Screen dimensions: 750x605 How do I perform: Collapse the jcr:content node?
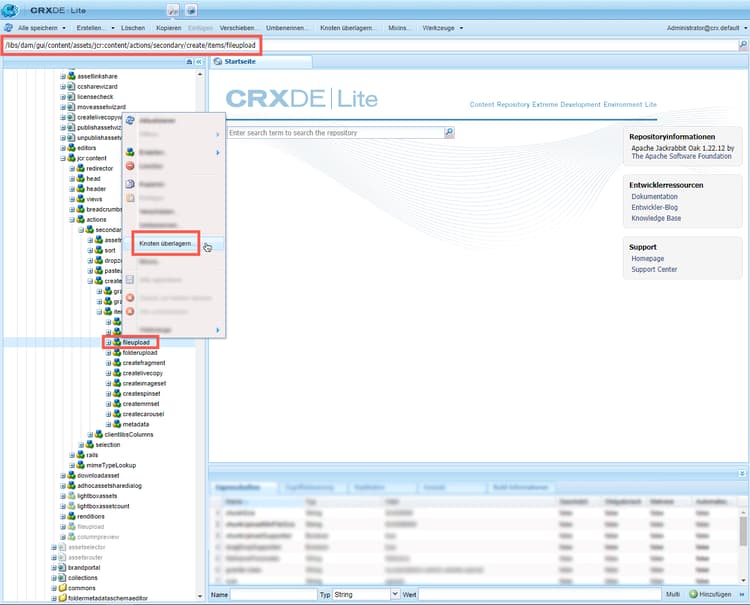(63, 158)
